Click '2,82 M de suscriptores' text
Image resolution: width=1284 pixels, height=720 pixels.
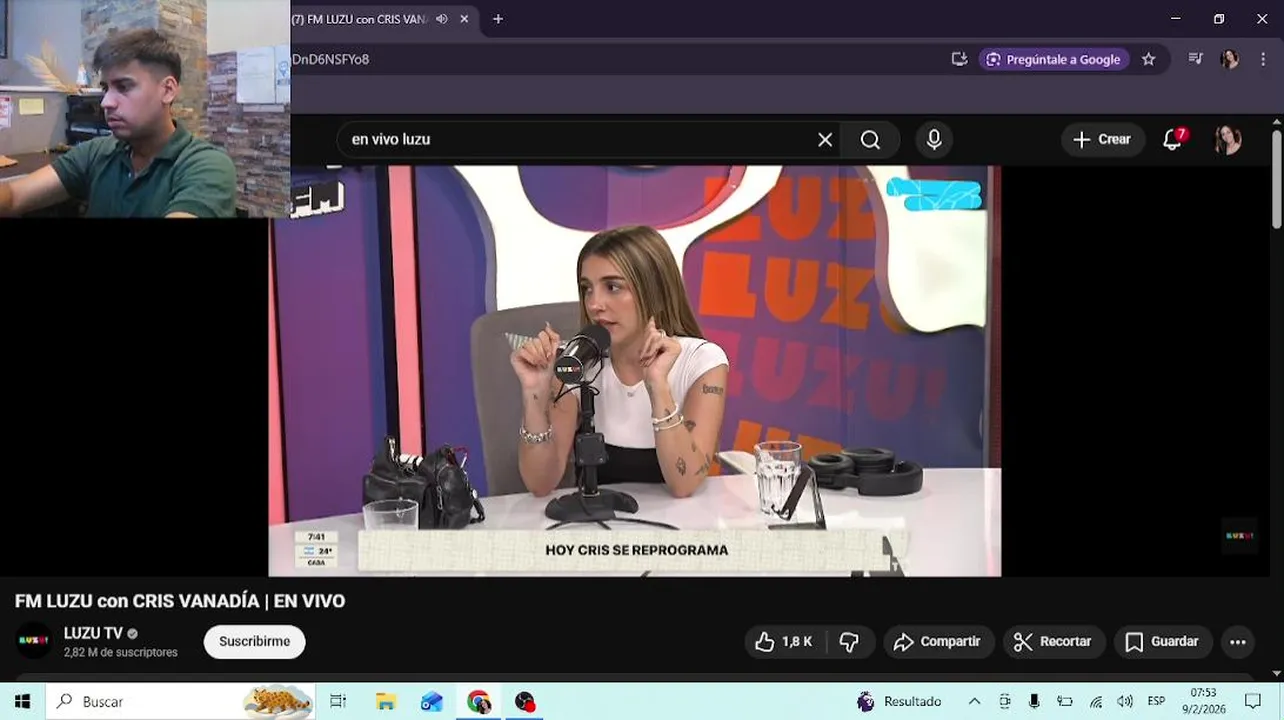(121, 652)
